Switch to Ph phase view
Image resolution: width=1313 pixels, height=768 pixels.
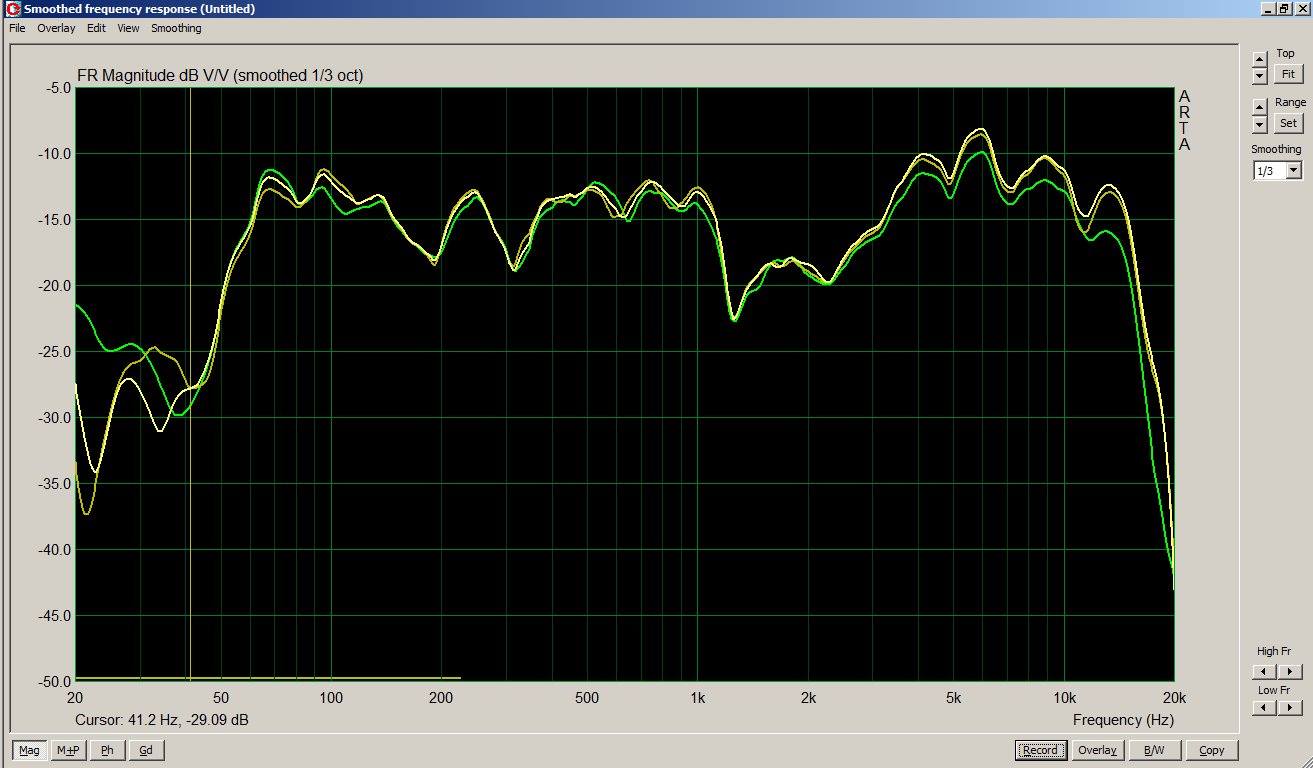107,750
